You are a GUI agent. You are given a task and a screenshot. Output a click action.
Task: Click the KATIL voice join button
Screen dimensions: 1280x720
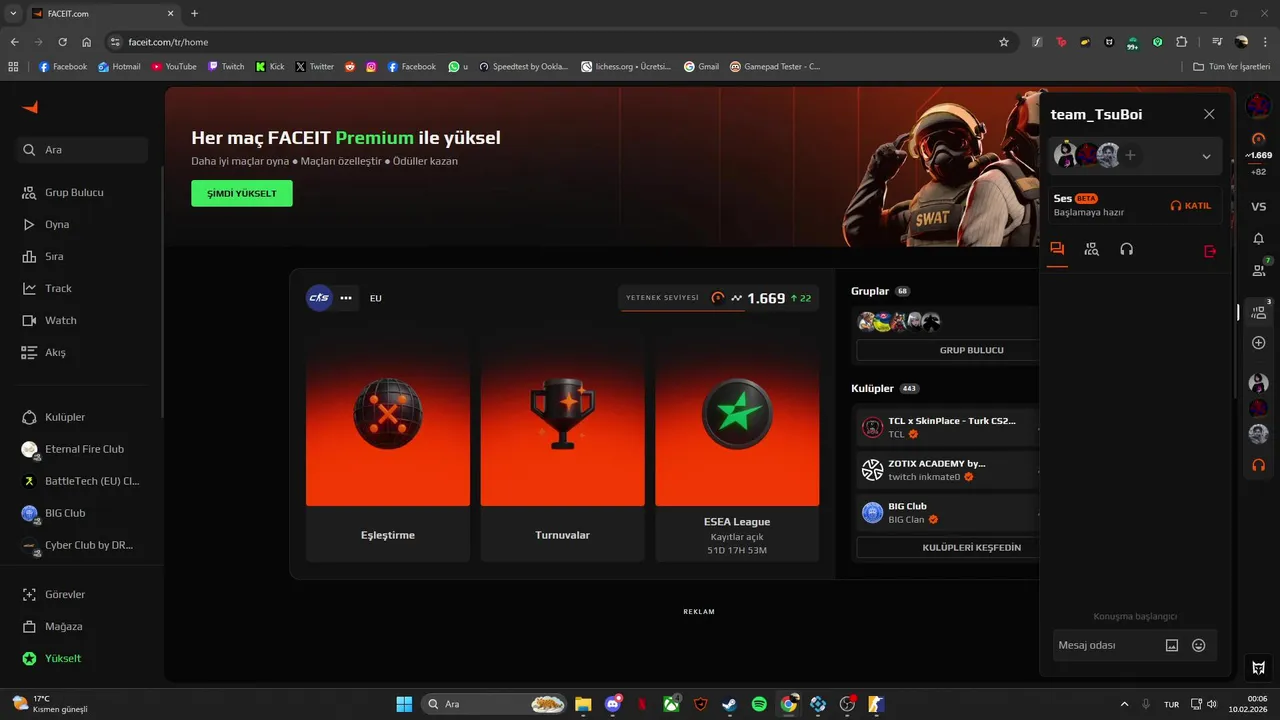point(1191,205)
